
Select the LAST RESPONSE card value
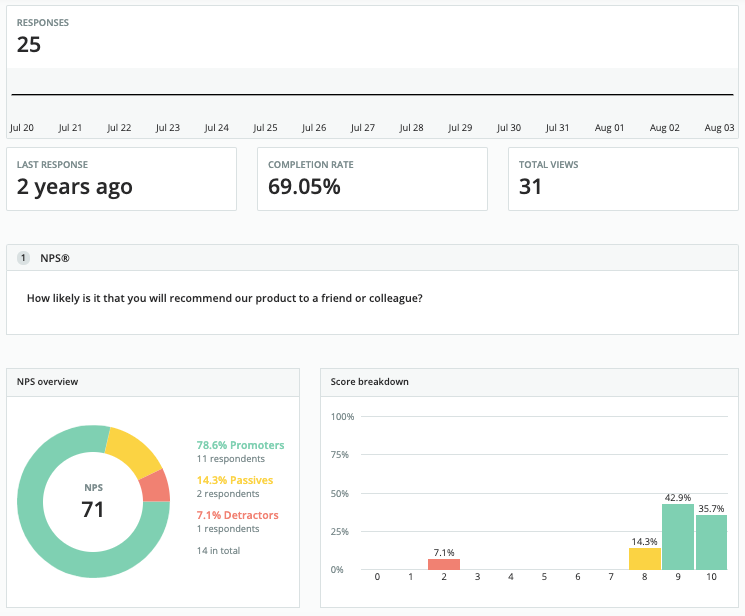(75, 186)
